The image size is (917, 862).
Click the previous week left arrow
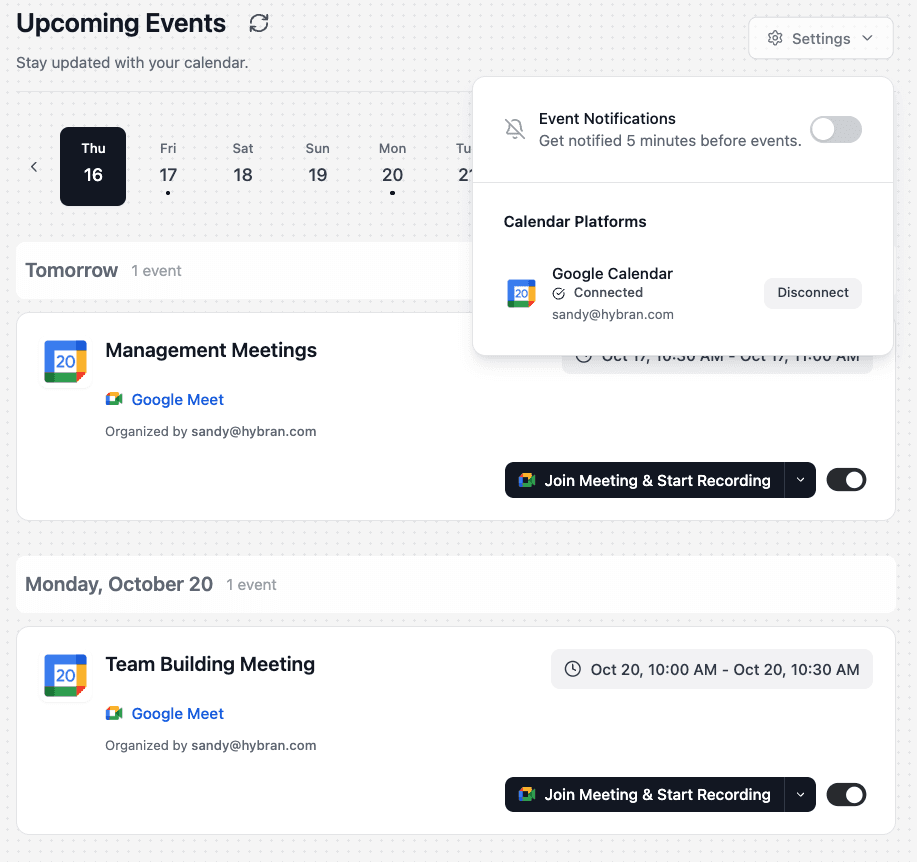coord(34,166)
